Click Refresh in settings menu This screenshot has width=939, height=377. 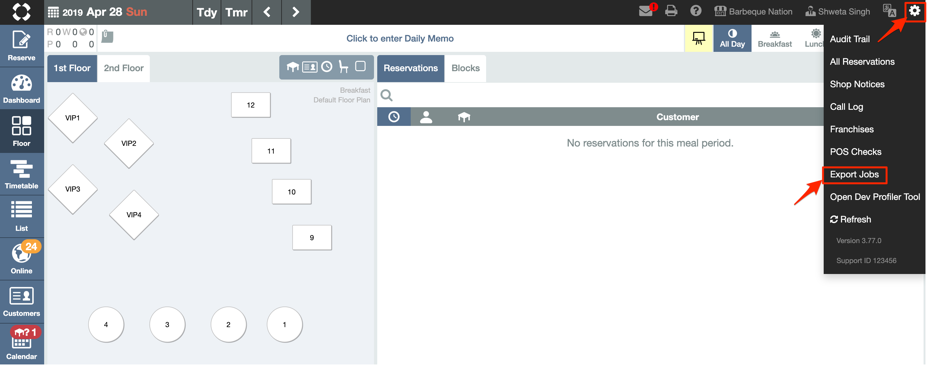[850, 220]
